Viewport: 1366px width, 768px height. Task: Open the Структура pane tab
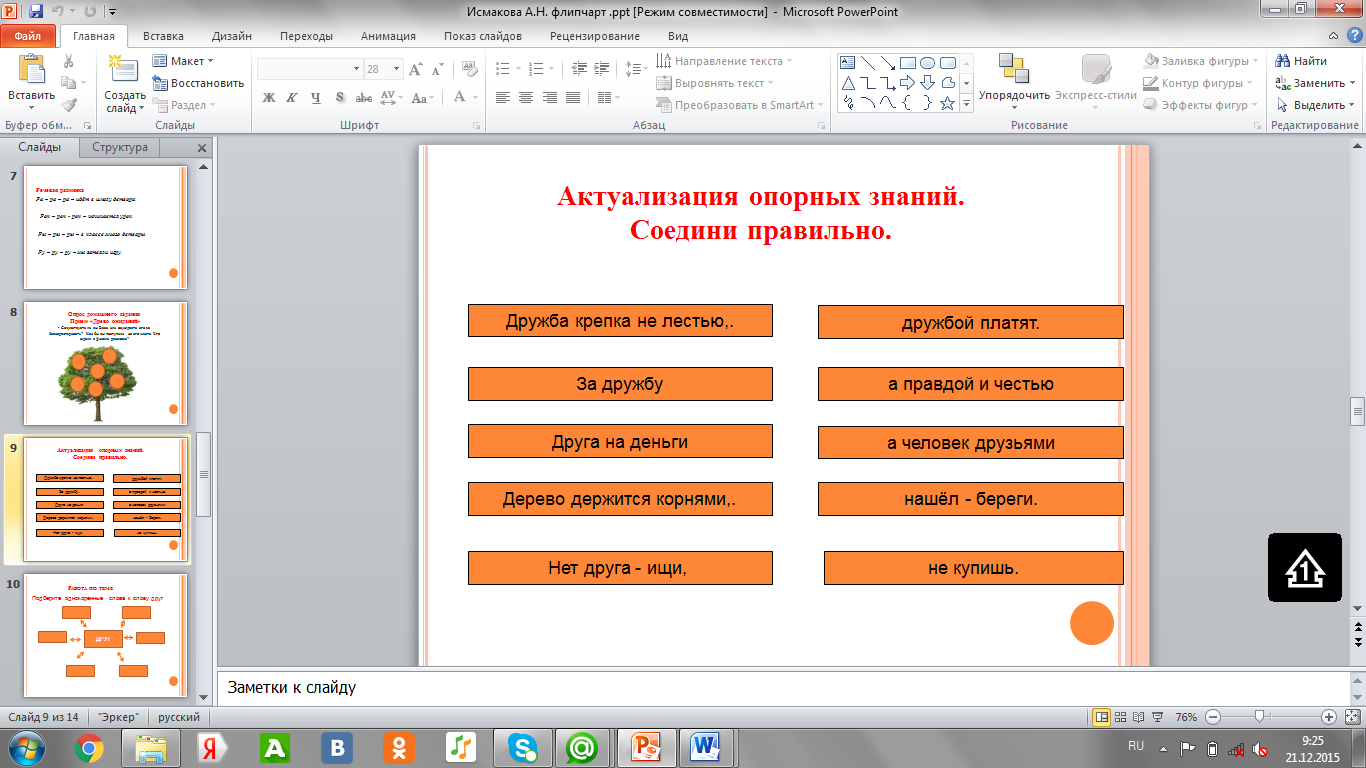(x=120, y=147)
